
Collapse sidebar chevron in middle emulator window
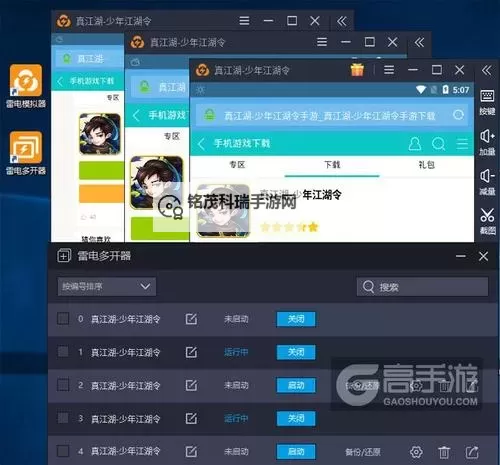(x=419, y=42)
